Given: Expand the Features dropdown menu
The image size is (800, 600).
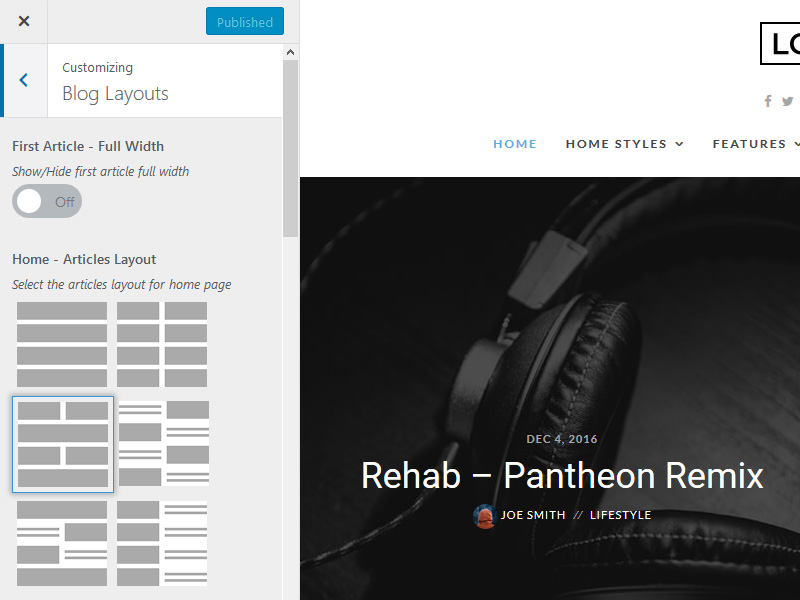Looking at the screenshot, I should pos(756,144).
